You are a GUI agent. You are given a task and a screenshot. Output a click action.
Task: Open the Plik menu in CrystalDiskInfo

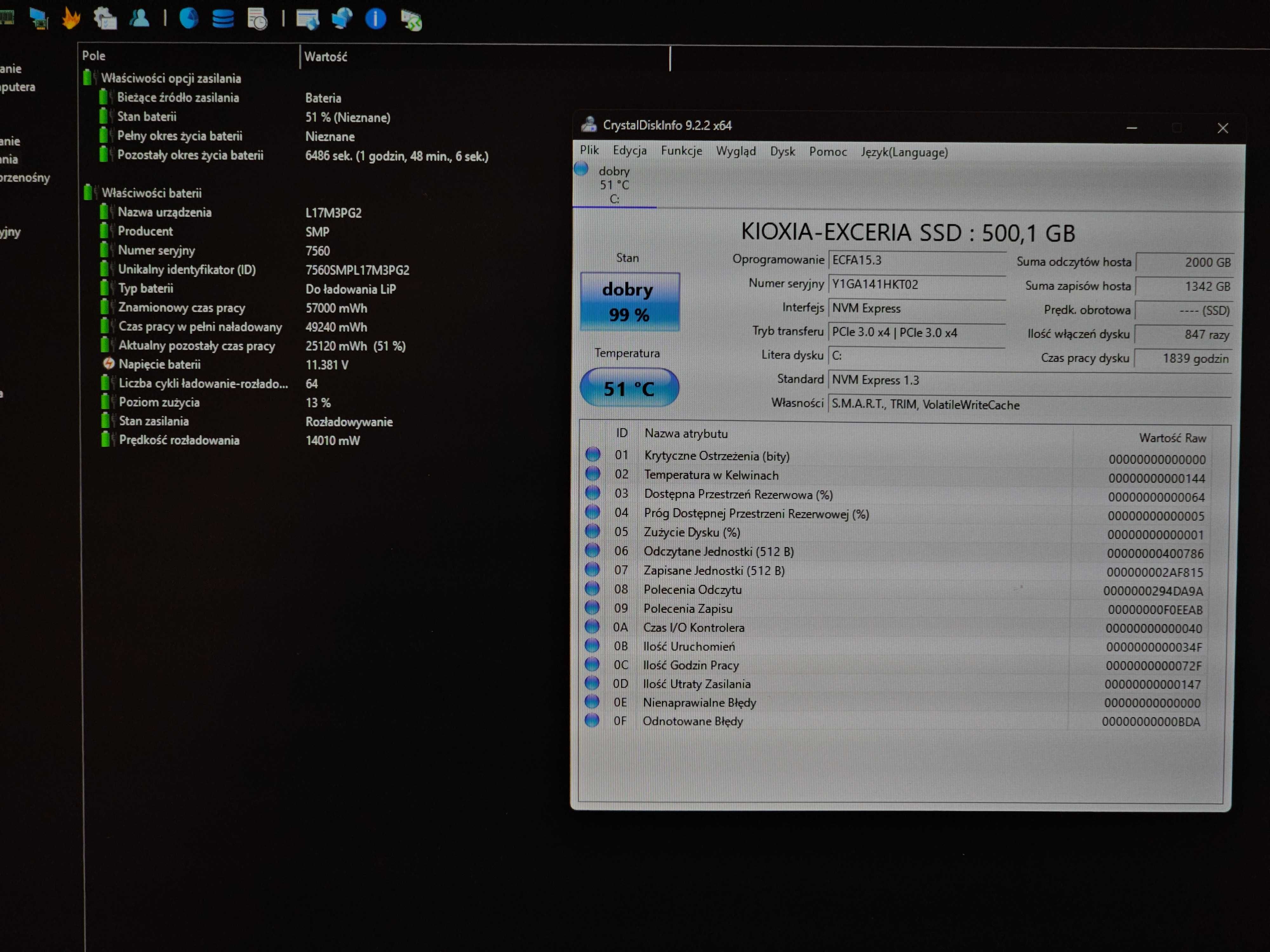coord(589,150)
